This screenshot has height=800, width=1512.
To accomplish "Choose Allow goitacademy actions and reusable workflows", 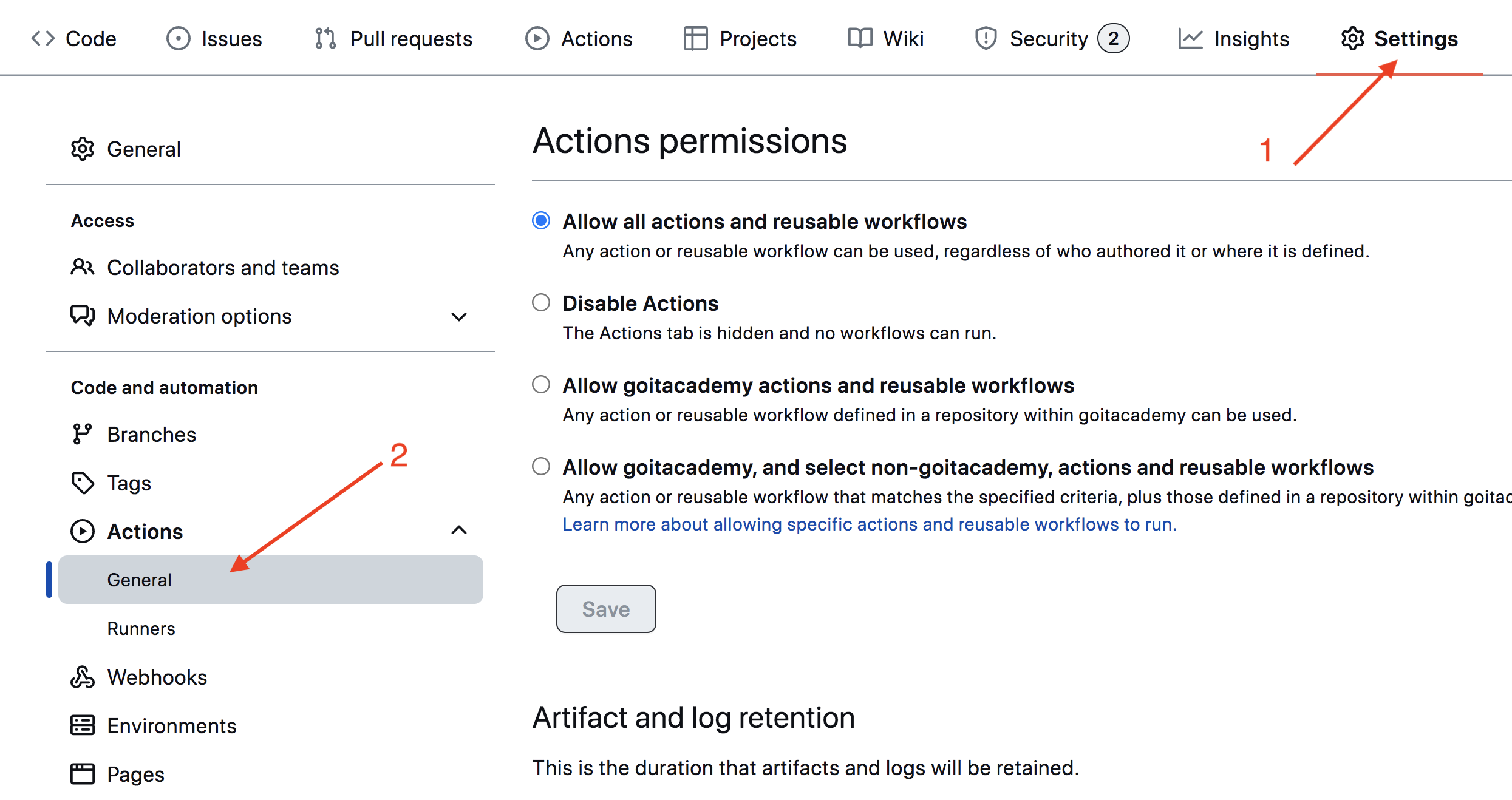I will tap(540, 384).
